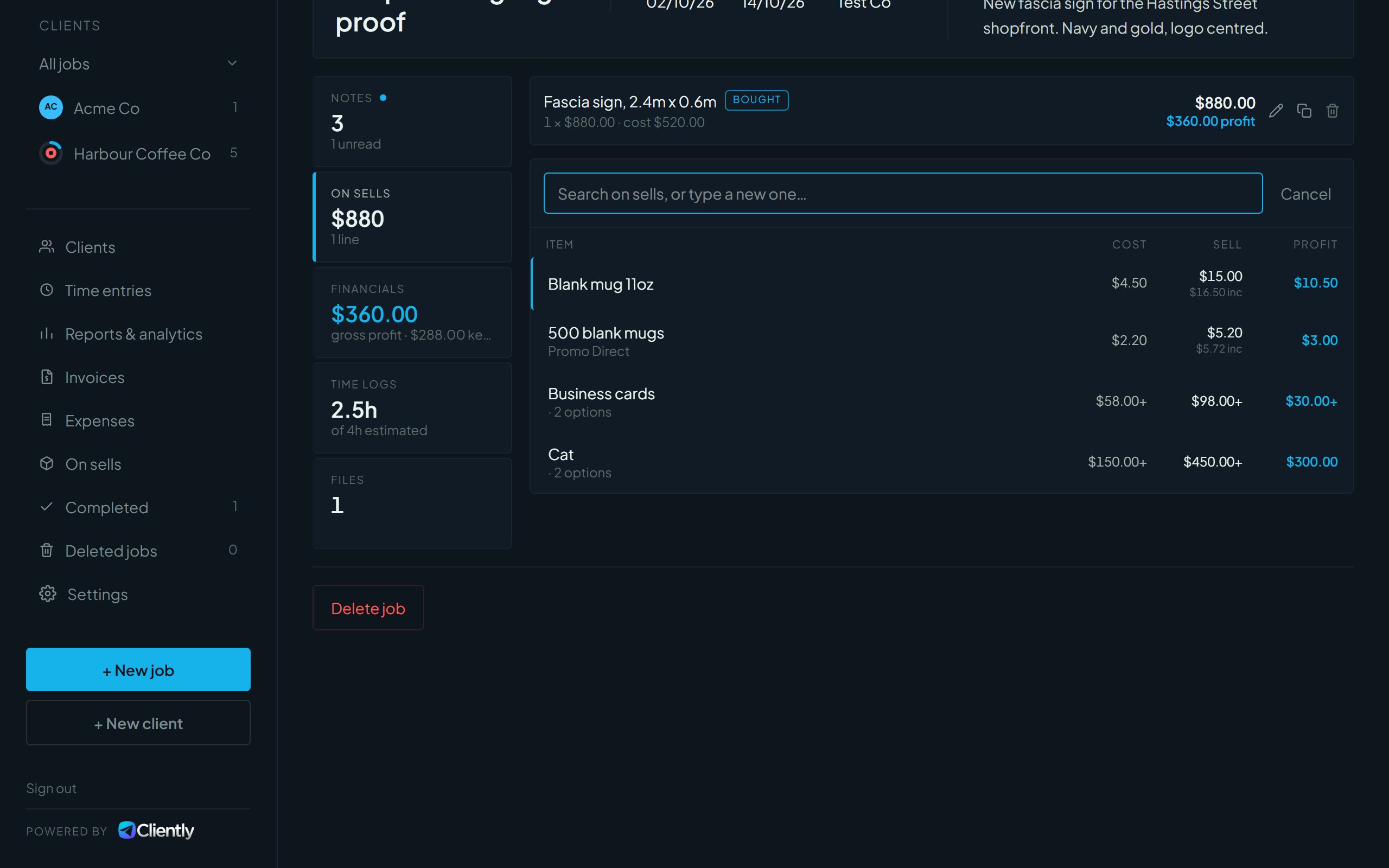
Task: Click the + New job button
Action: point(138,669)
